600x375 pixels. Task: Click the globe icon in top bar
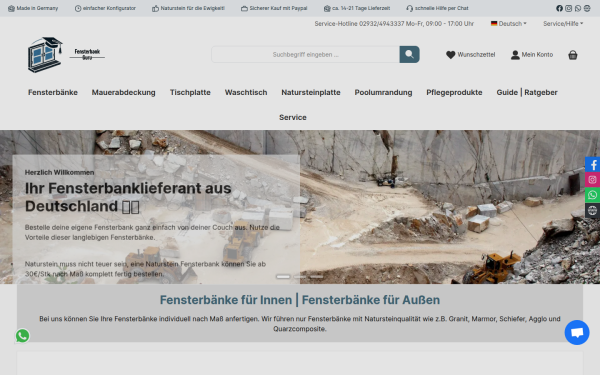click(587, 8)
